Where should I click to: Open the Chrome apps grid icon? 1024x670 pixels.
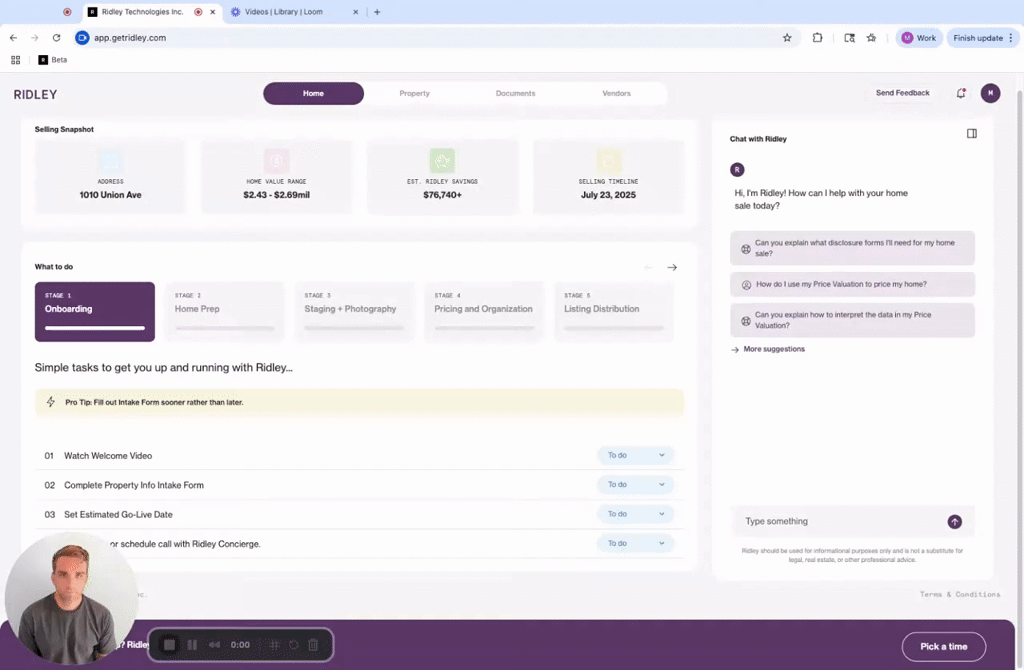16,60
